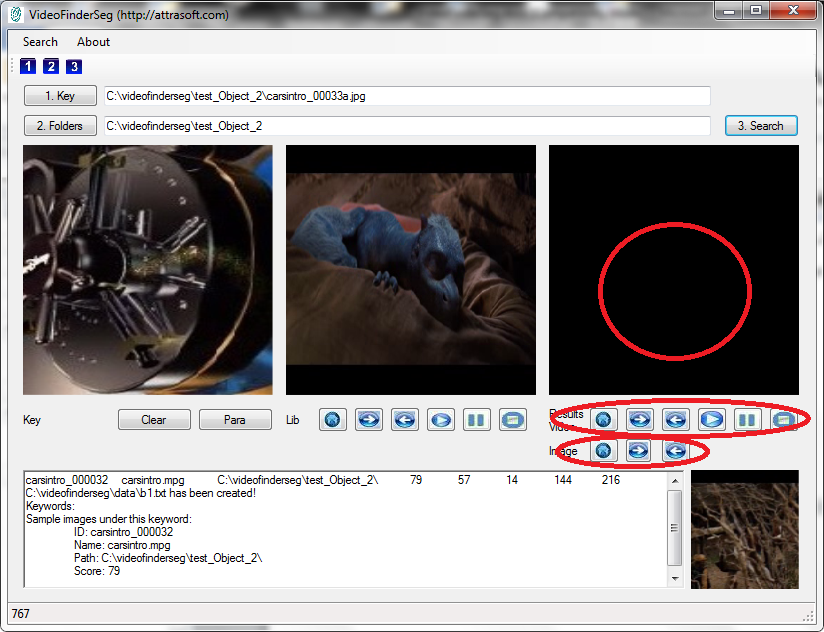Open the Search menu
824x632 pixels.
tap(40, 42)
